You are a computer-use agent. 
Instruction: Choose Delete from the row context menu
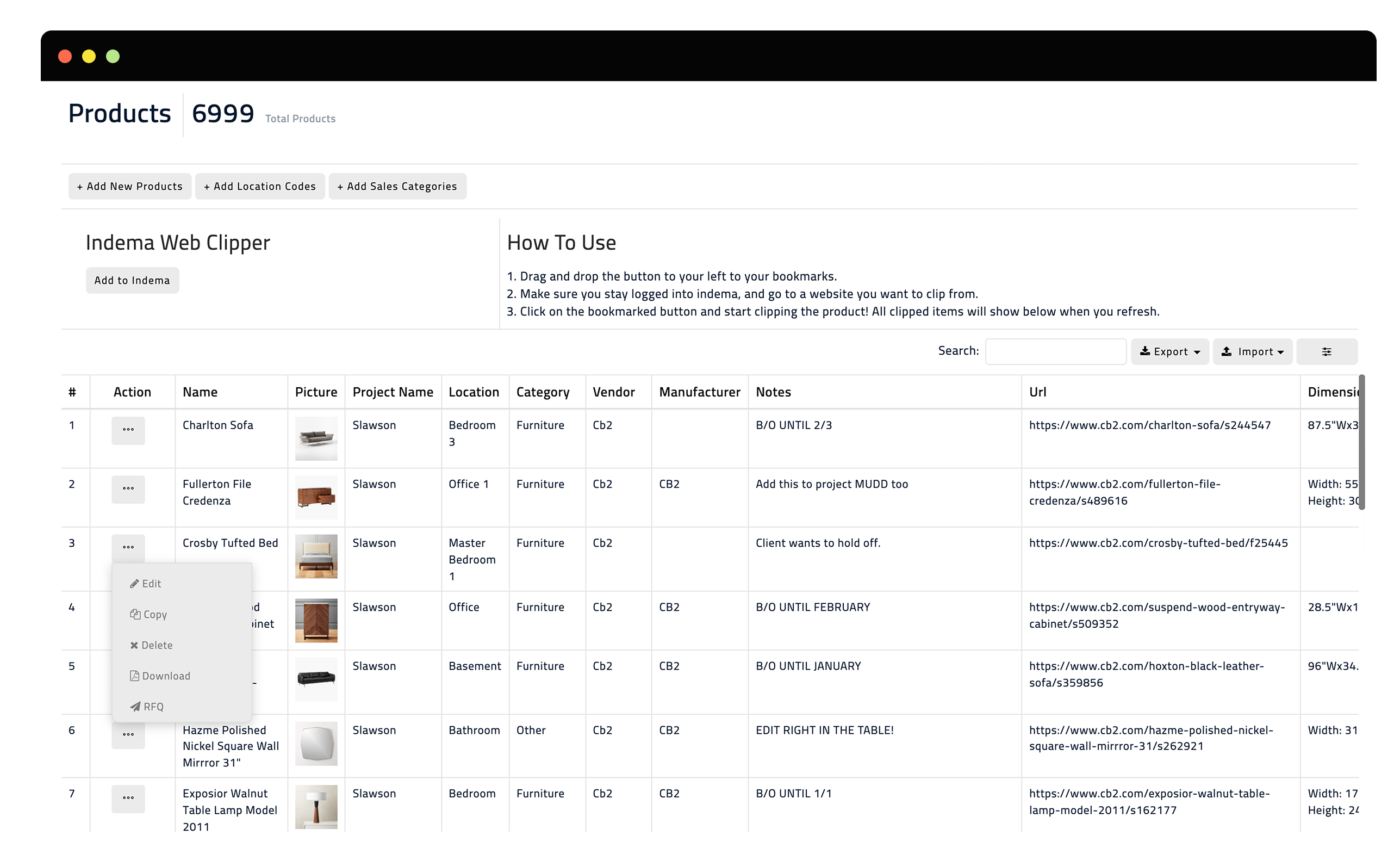pyautogui.click(x=151, y=646)
